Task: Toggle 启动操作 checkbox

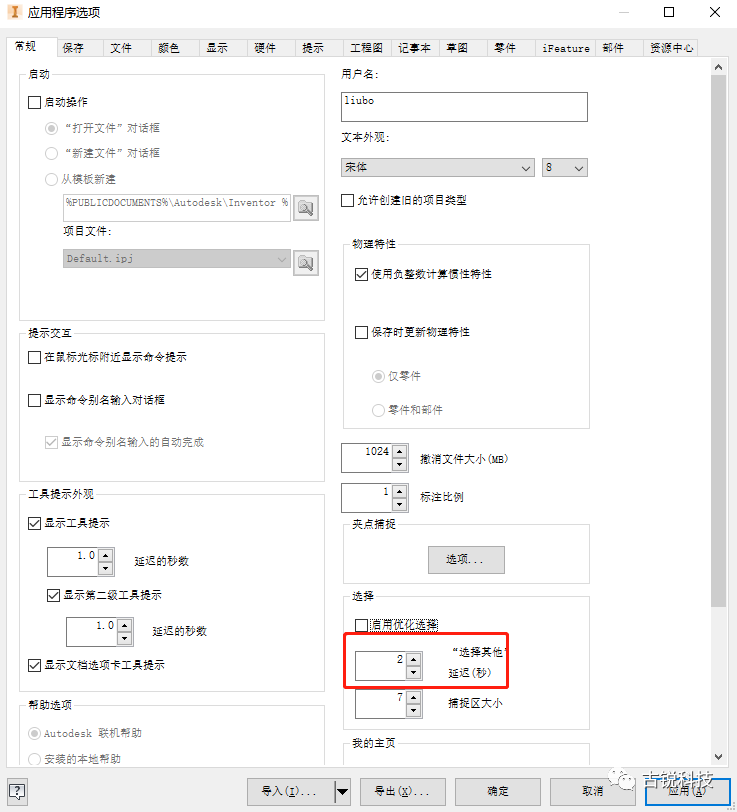Action: coord(34,102)
